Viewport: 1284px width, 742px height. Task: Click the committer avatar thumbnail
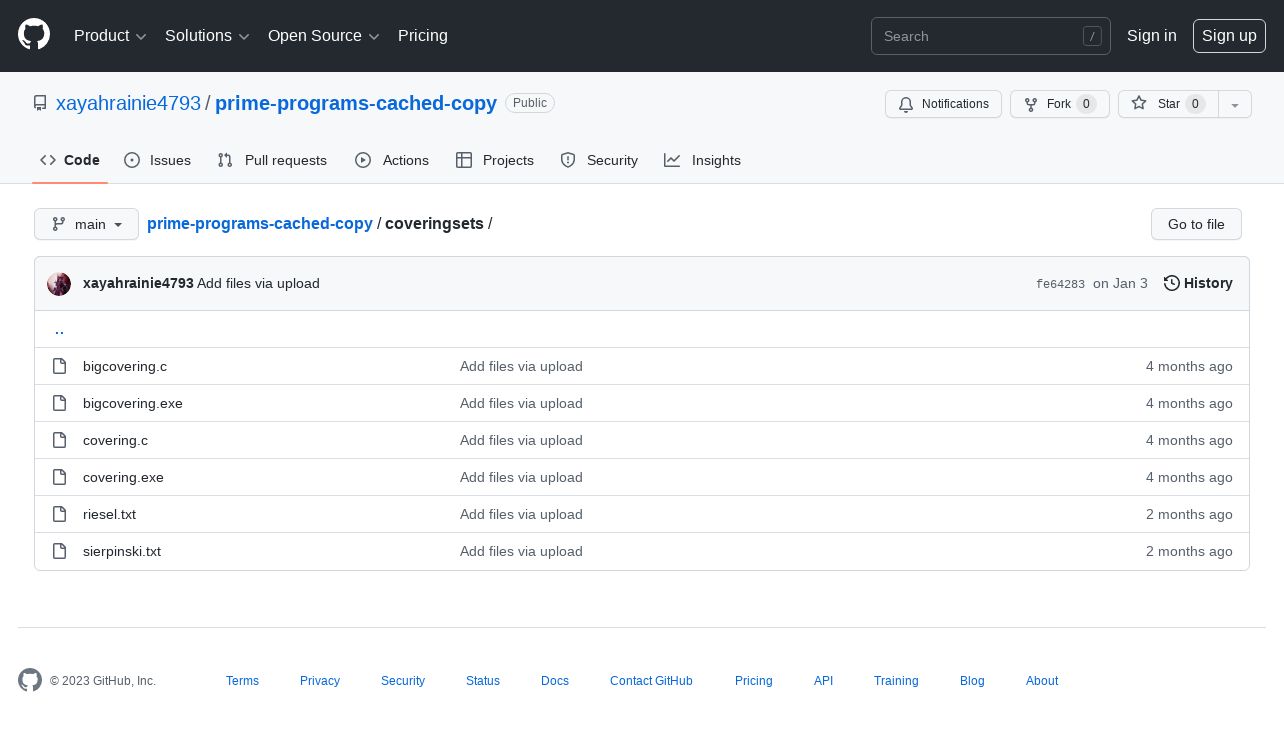point(59,284)
